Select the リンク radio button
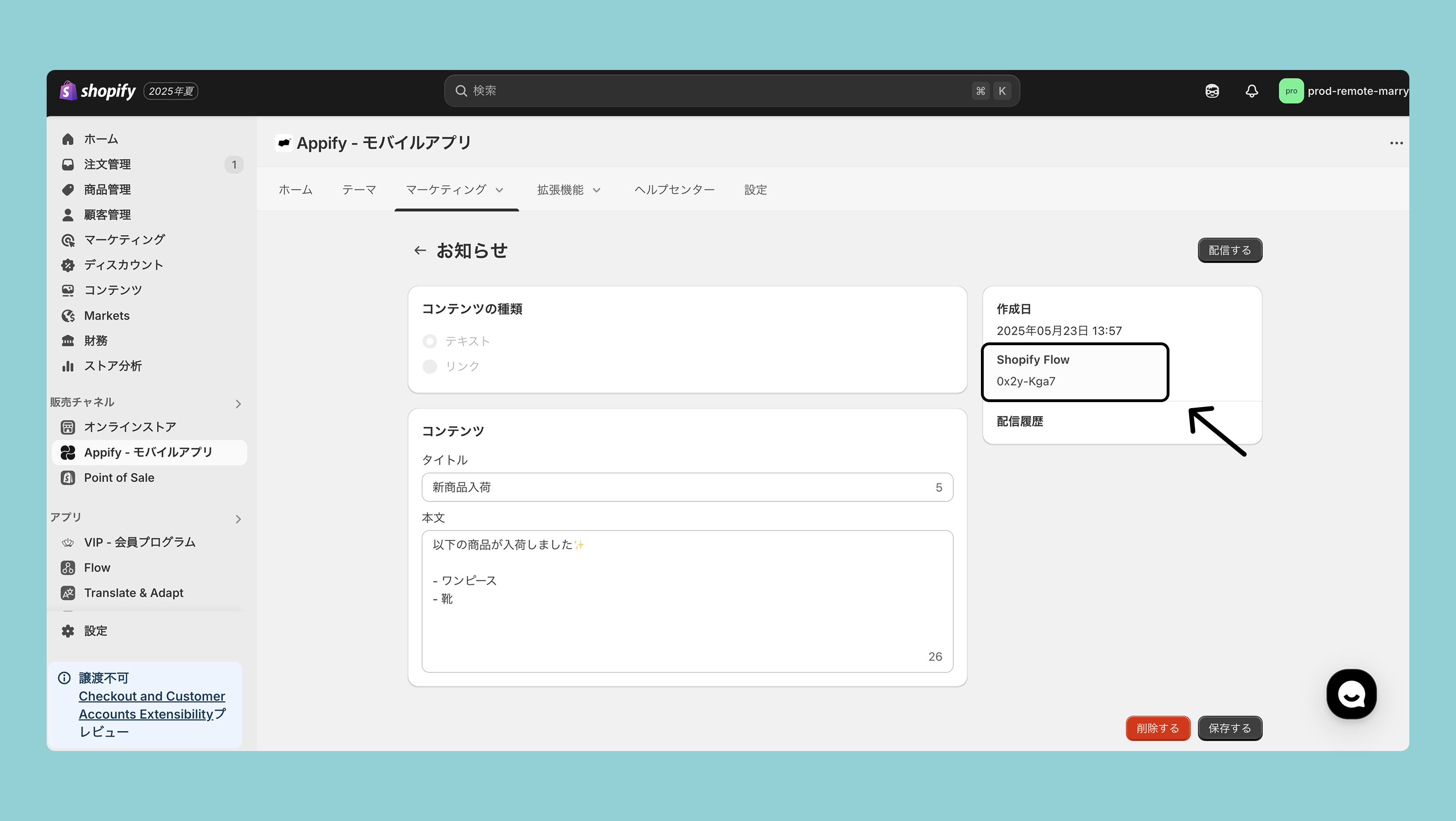The height and width of the screenshot is (821, 1456). [x=429, y=366]
